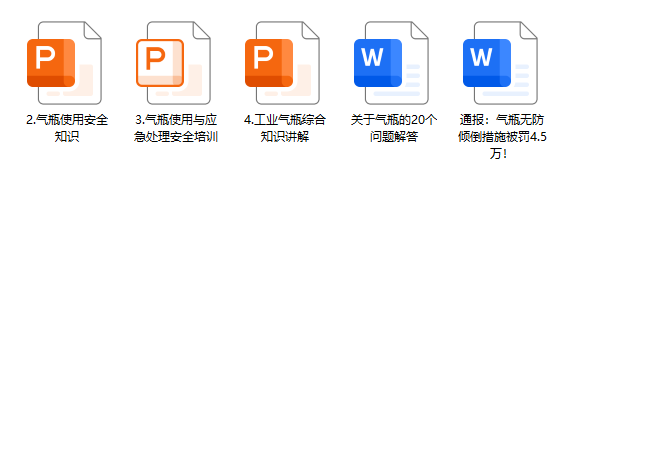Select the 2.气瓶使用安全知识 PowerPoint file icon
The width and height of the screenshot is (665, 450).
[67, 63]
